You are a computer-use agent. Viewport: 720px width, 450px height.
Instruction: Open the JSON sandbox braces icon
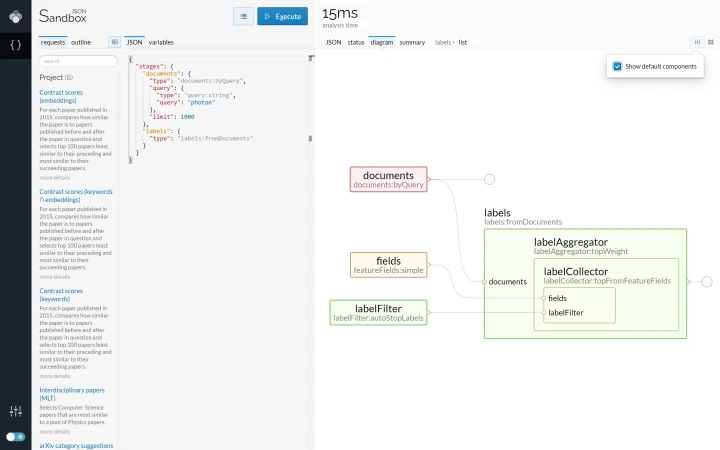click(16, 45)
